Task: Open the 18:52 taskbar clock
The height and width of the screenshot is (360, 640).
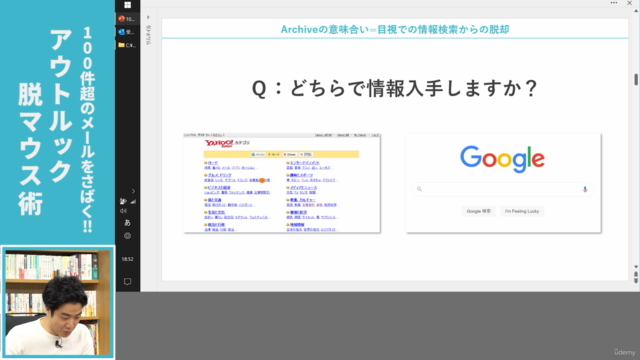Action: coord(127,259)
